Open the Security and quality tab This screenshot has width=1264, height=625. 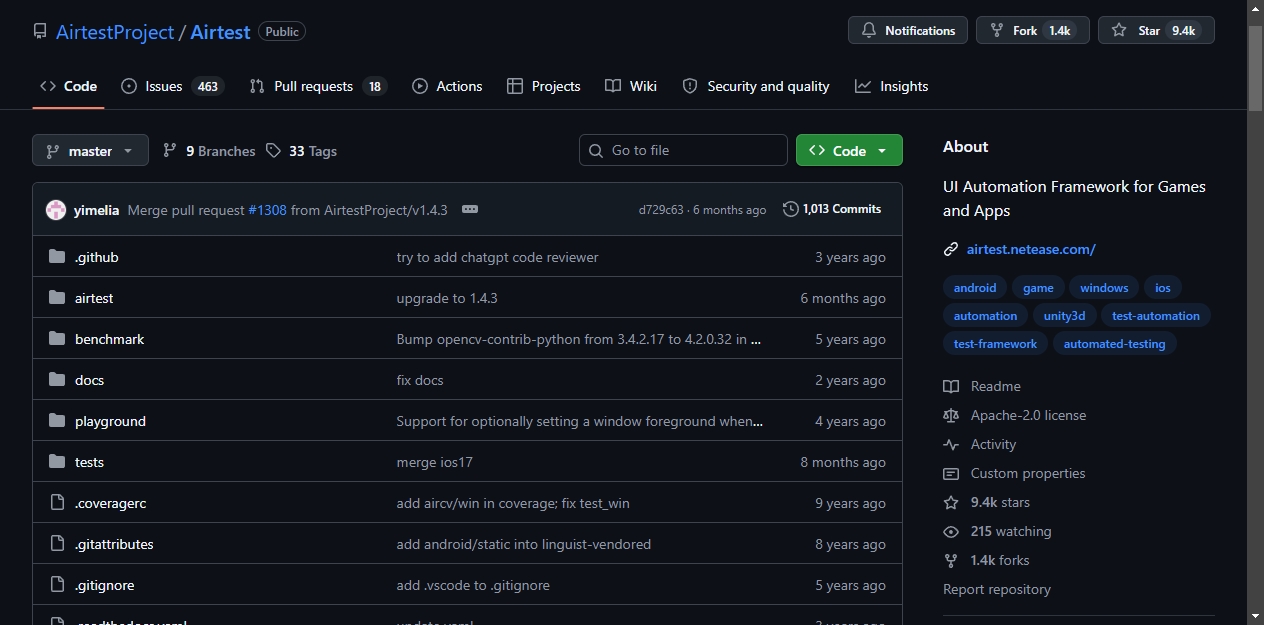(x=756, y=86)
